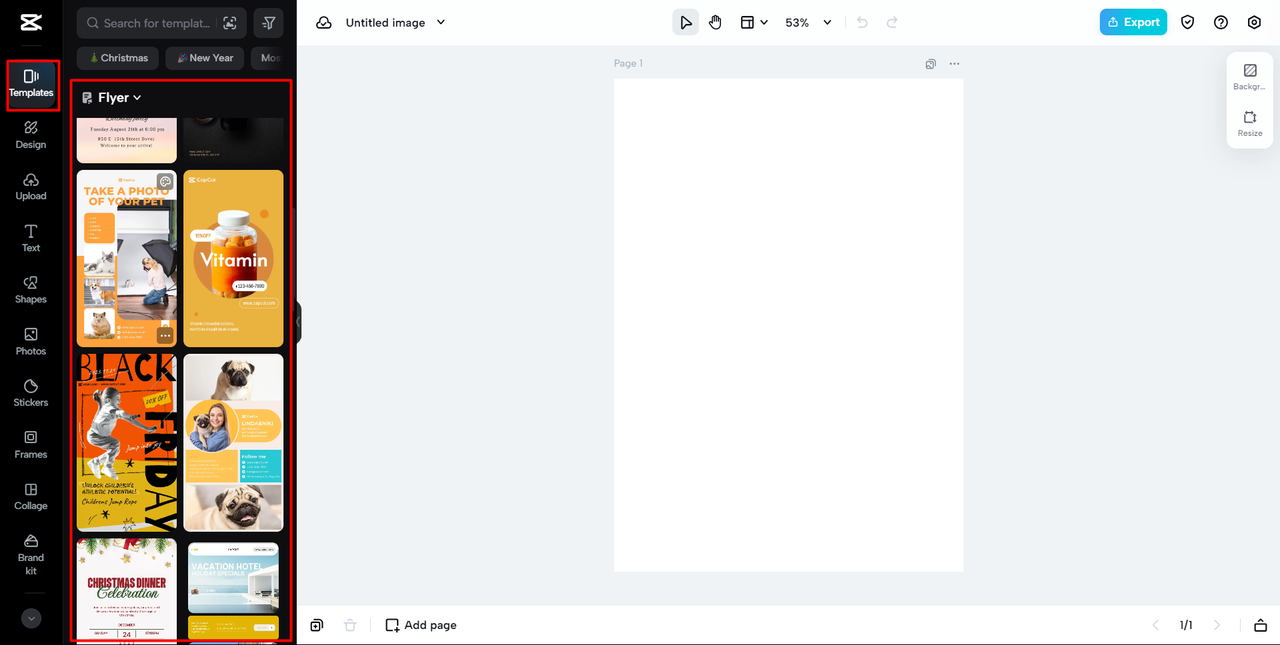The image size is (1280, 645).
Task: Open the Shapes panel
Action: pos(31,290)
